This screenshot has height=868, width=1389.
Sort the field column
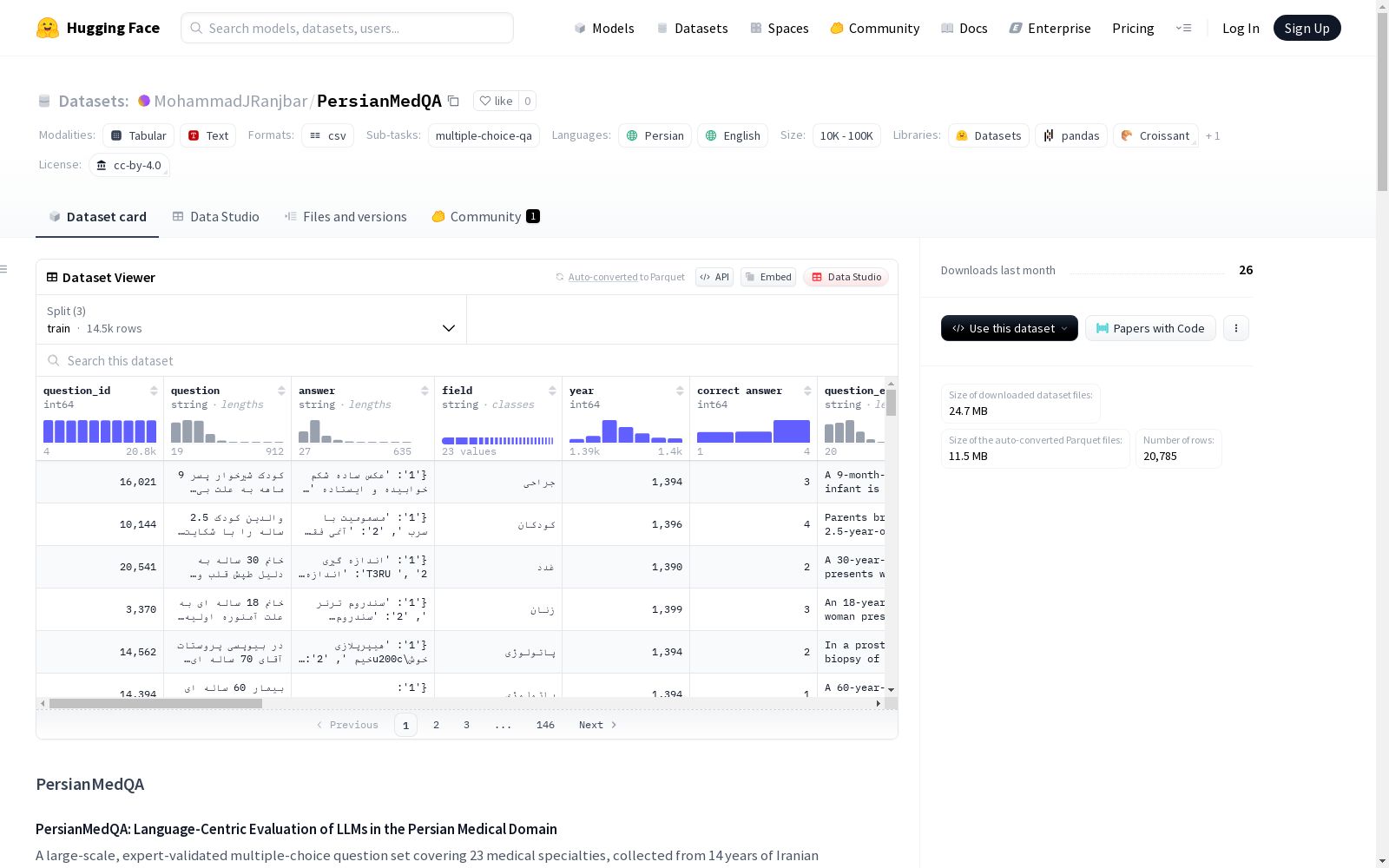click(x=552, y=391)
